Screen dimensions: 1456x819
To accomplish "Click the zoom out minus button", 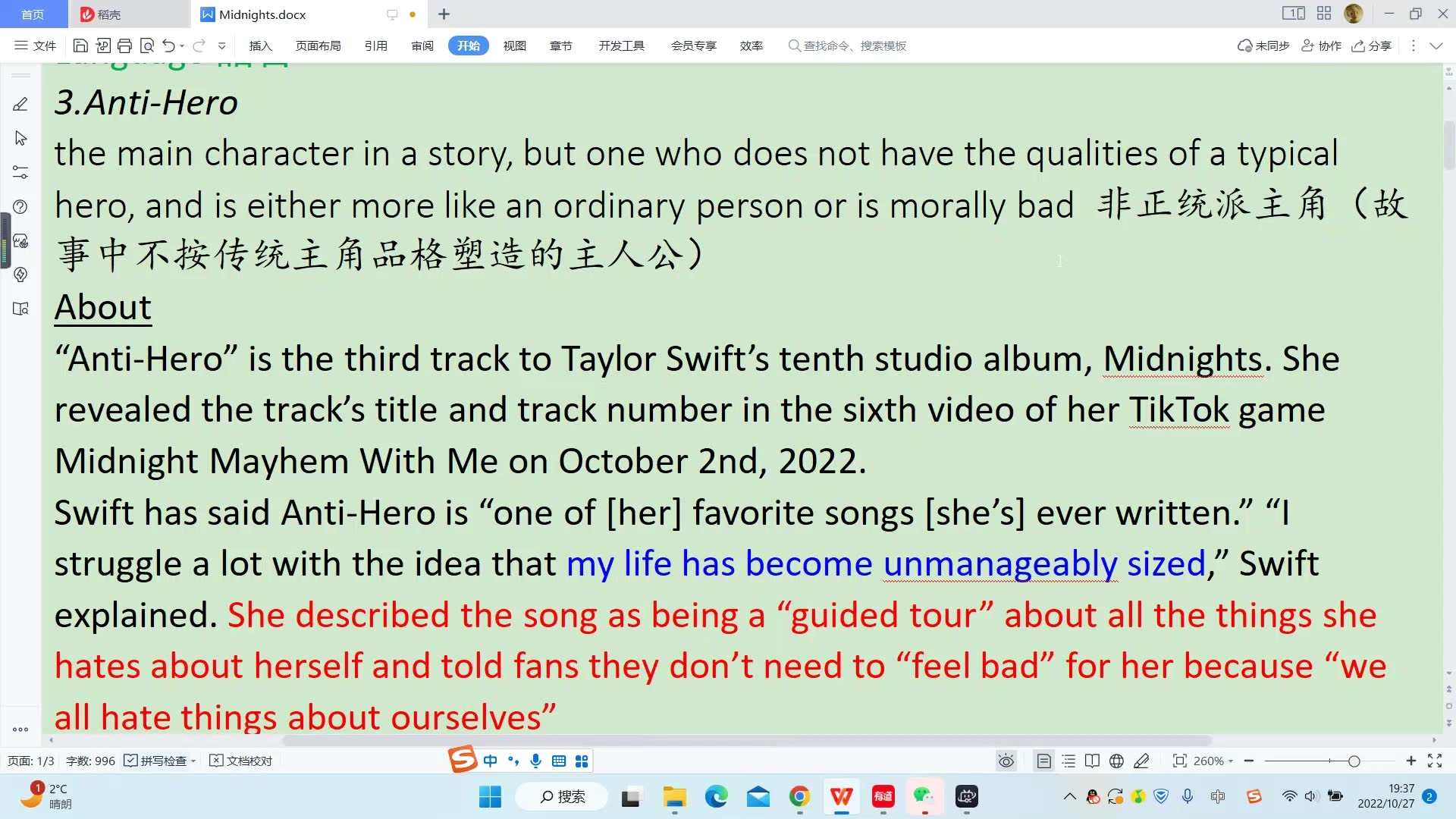I will [x=1249, y=761].
